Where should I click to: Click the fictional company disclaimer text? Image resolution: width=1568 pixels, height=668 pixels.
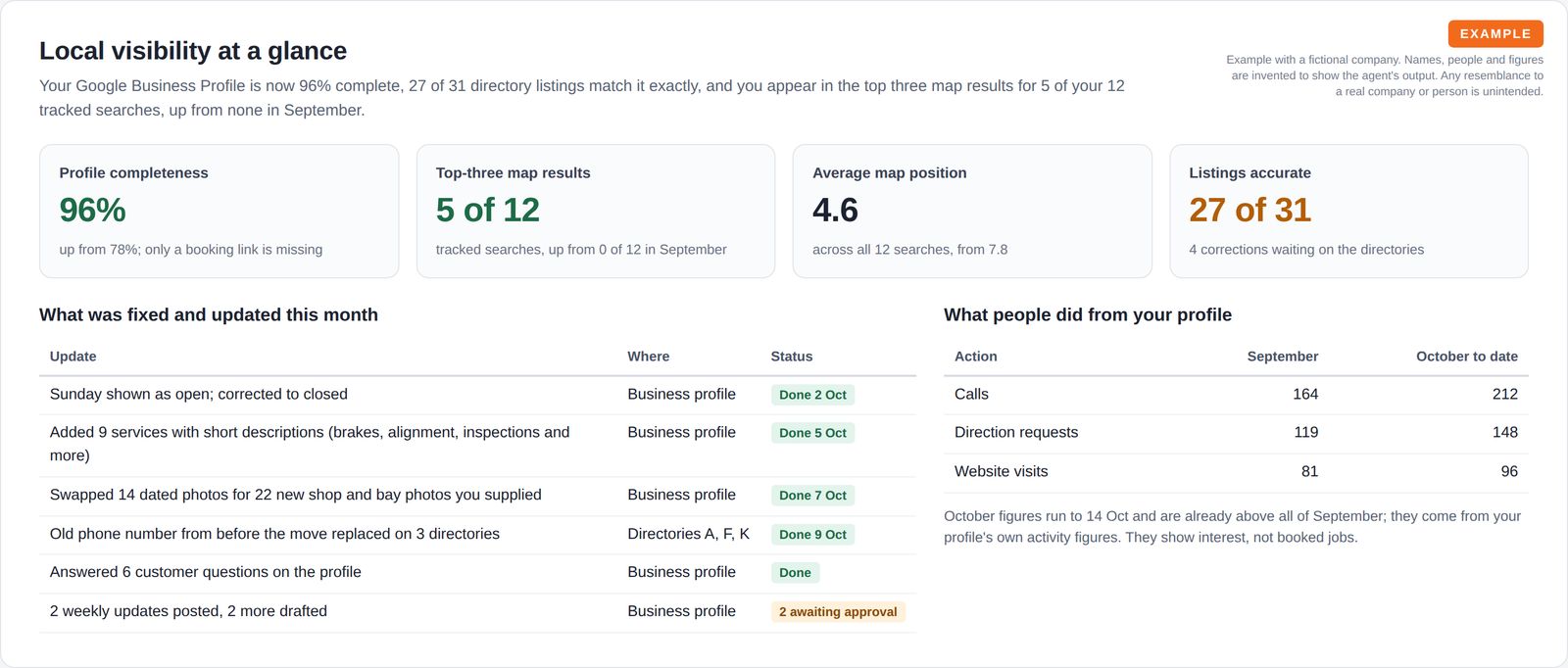1385,75
